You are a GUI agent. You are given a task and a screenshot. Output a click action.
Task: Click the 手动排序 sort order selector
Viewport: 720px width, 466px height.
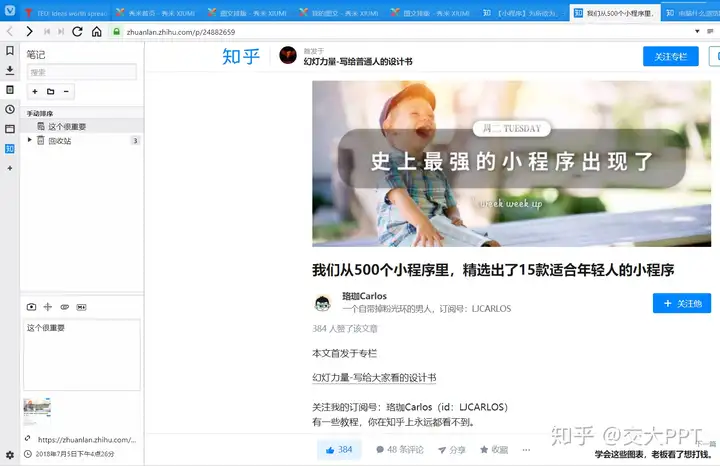tap(39, 113)
